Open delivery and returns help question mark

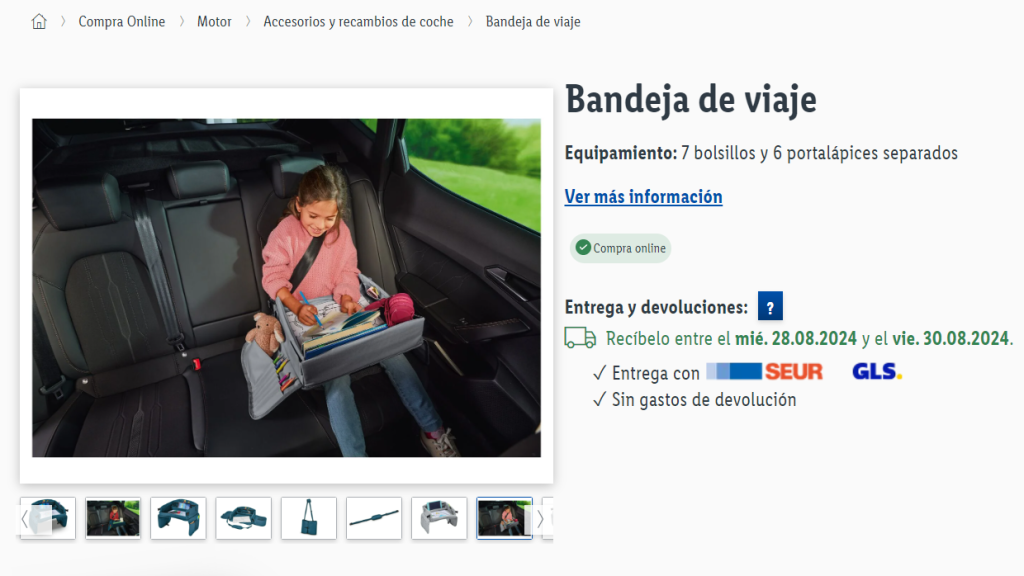770,306
